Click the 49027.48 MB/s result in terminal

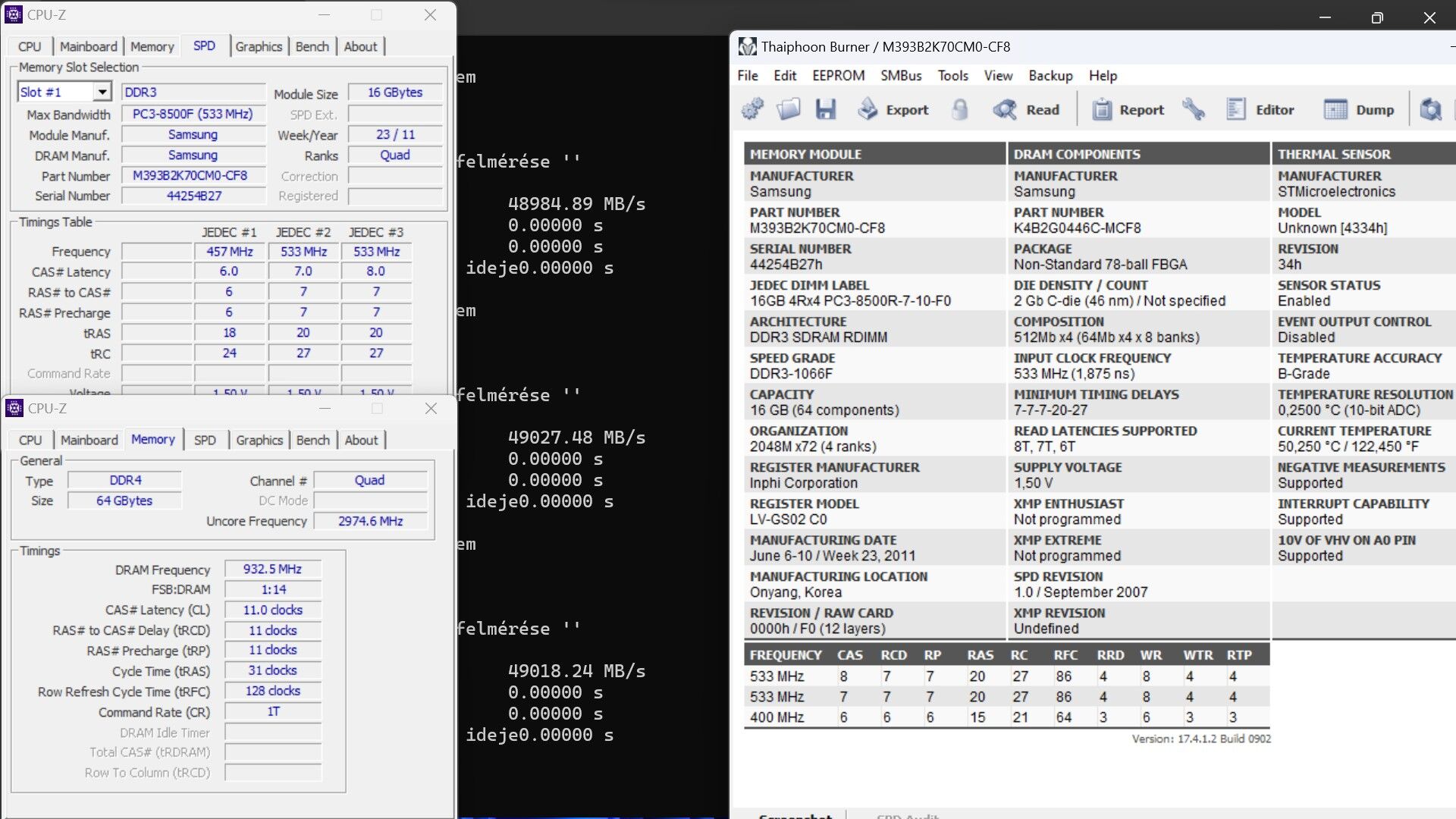[x=576, y=438]
